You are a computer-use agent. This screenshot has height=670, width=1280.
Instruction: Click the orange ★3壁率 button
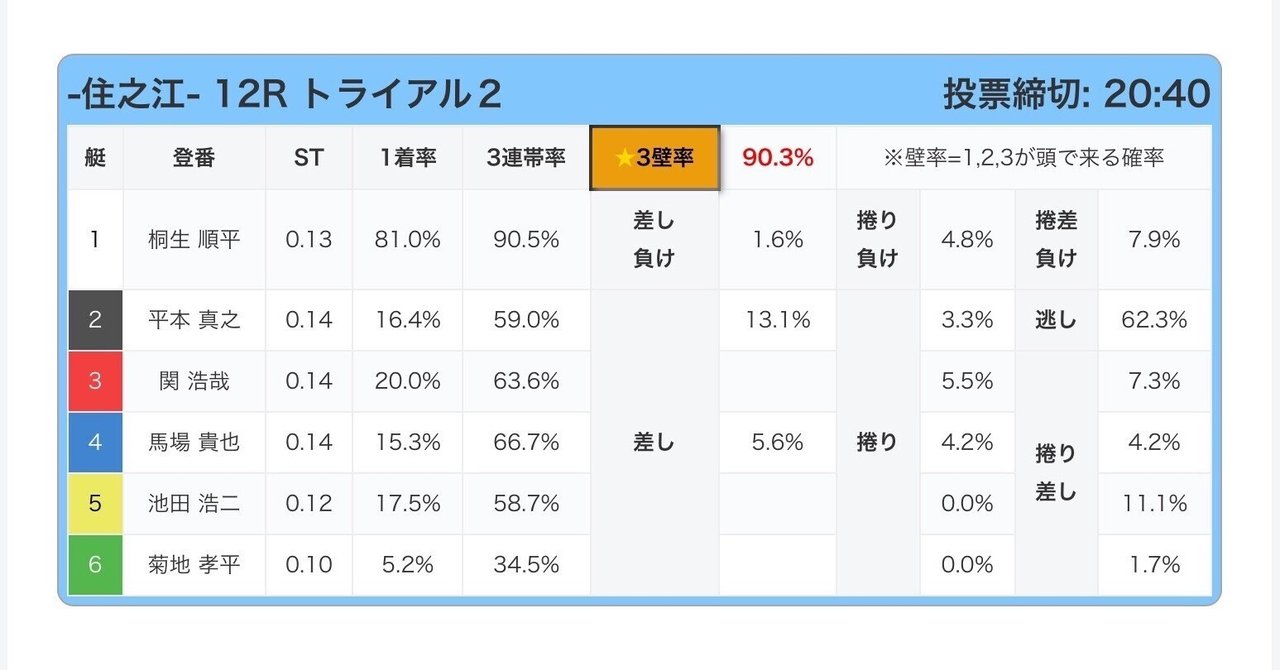(655, 158)
